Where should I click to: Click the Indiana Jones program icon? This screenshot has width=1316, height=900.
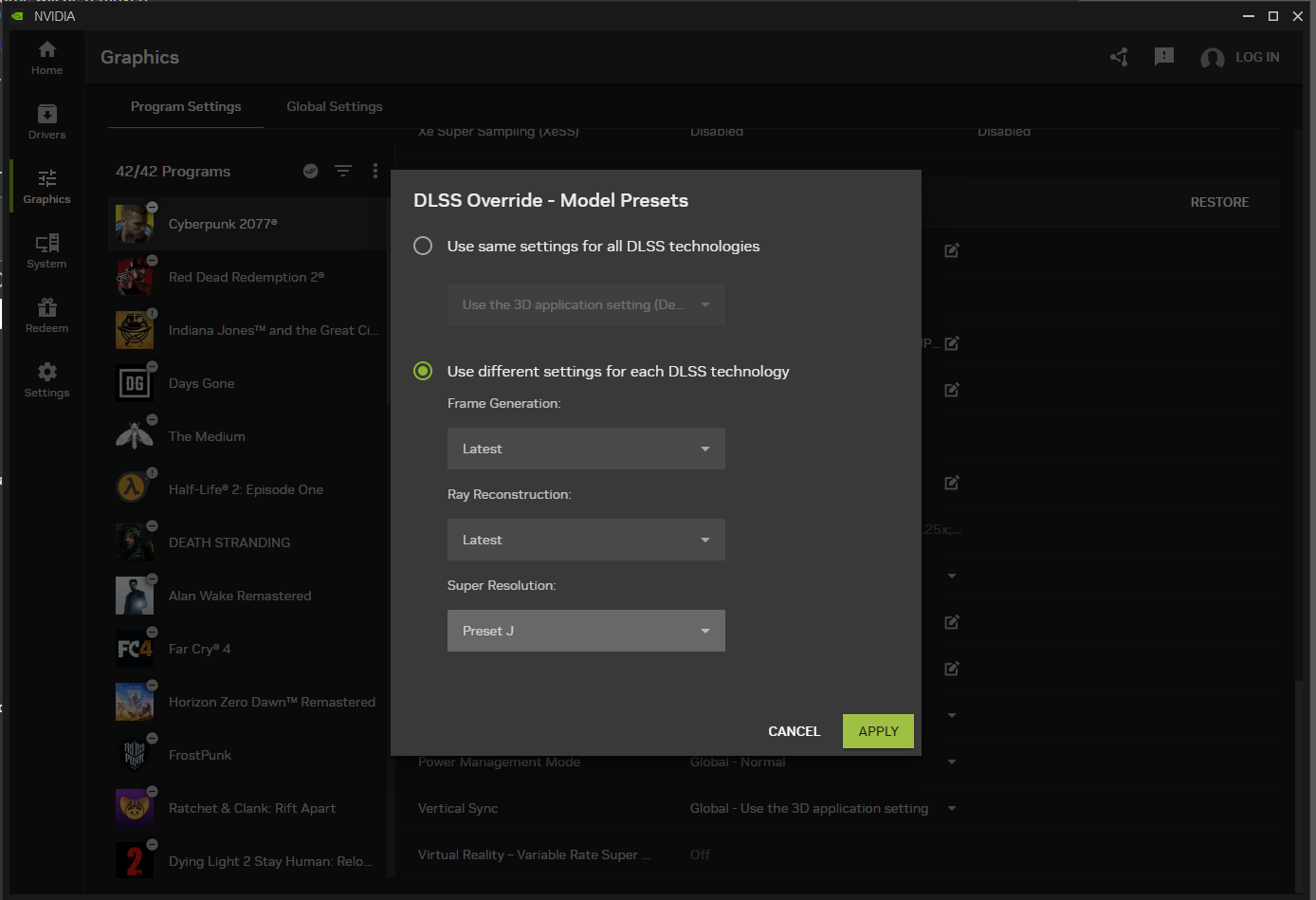tap(135, 330)
